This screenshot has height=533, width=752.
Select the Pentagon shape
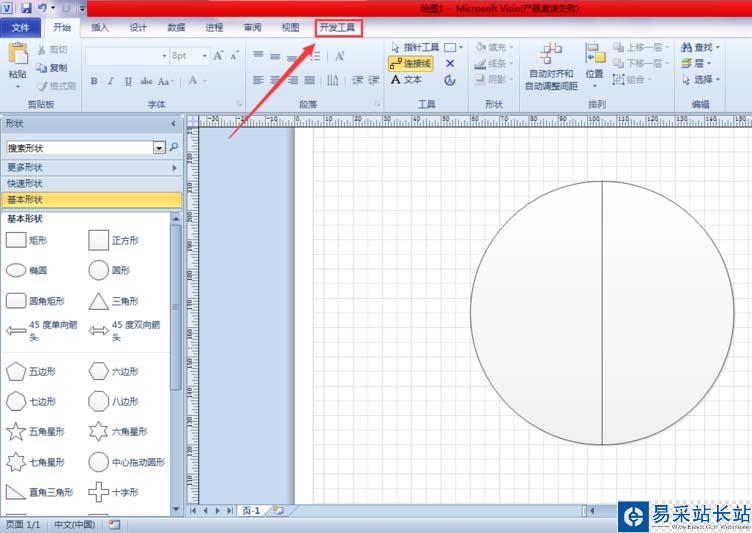[31, 371]
